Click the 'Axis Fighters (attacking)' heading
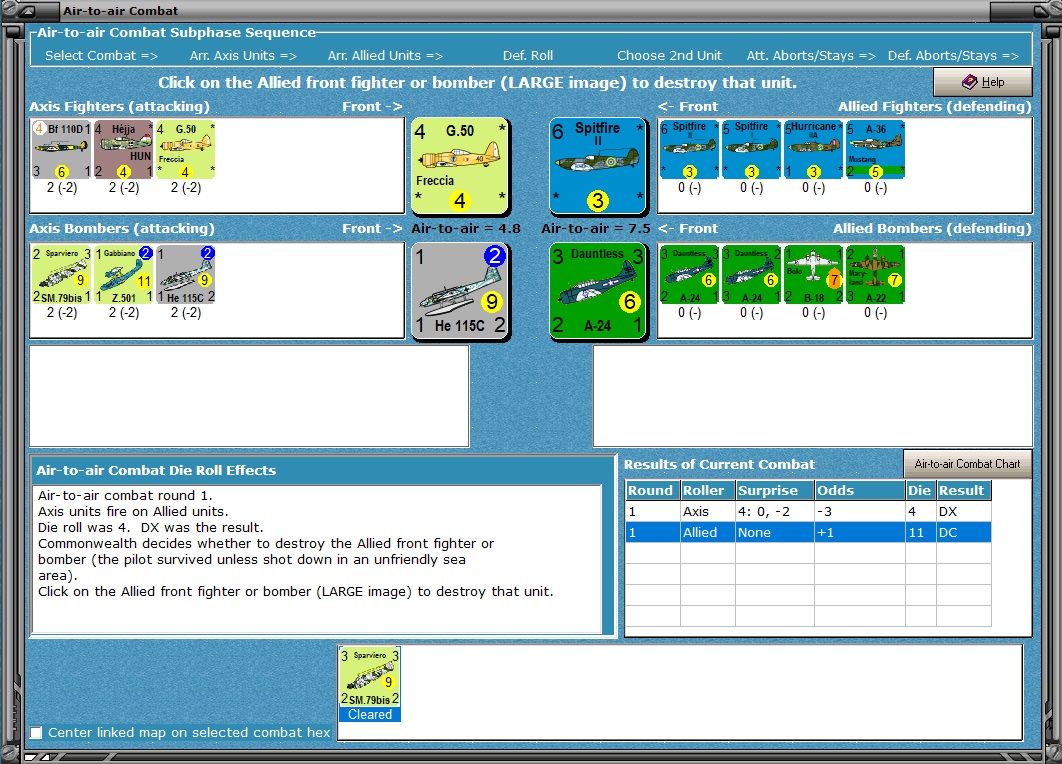Screen dimensions: 1062x764 click(119, 106)
